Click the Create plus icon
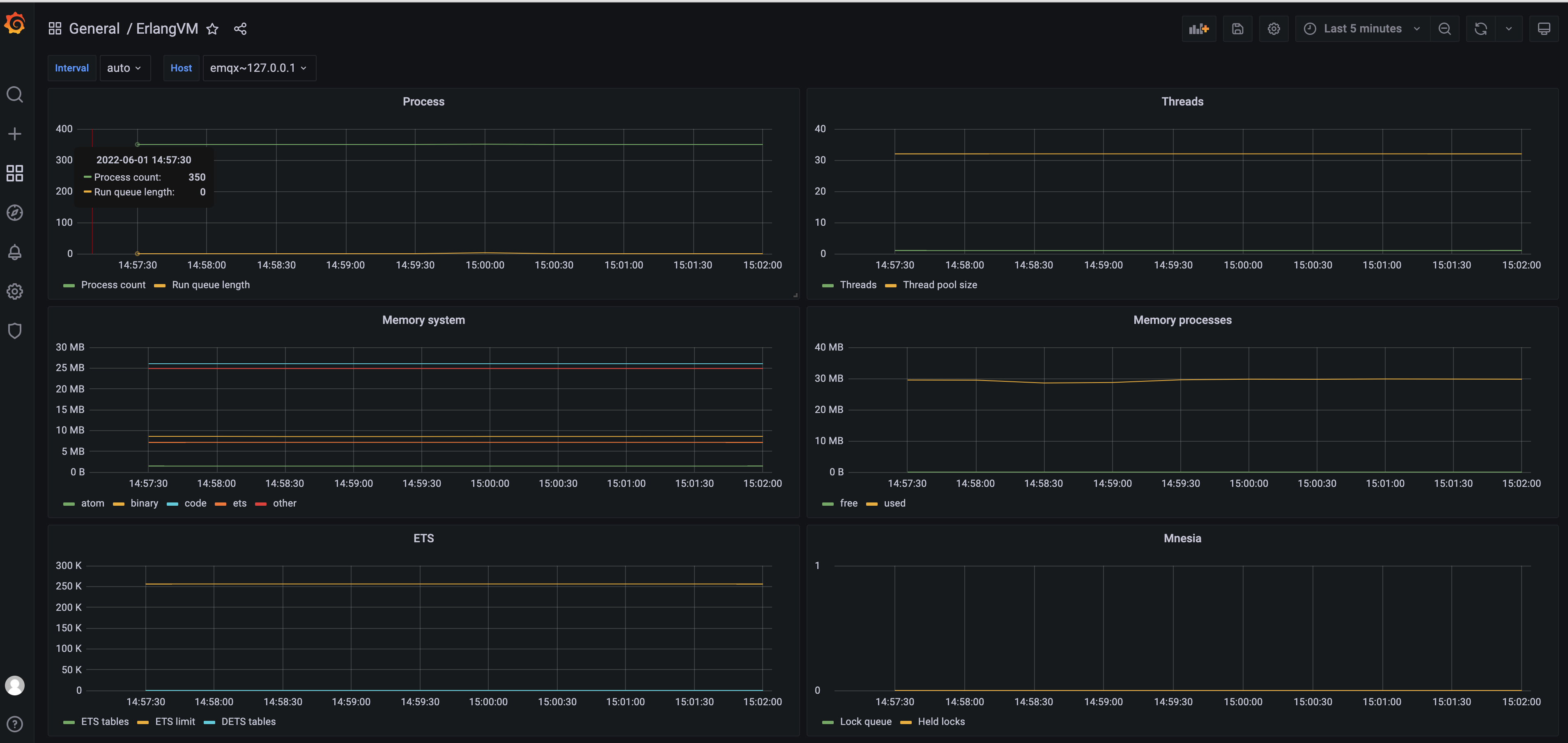This screenshot has width=1568, height=743. click(x=15, y=134)
